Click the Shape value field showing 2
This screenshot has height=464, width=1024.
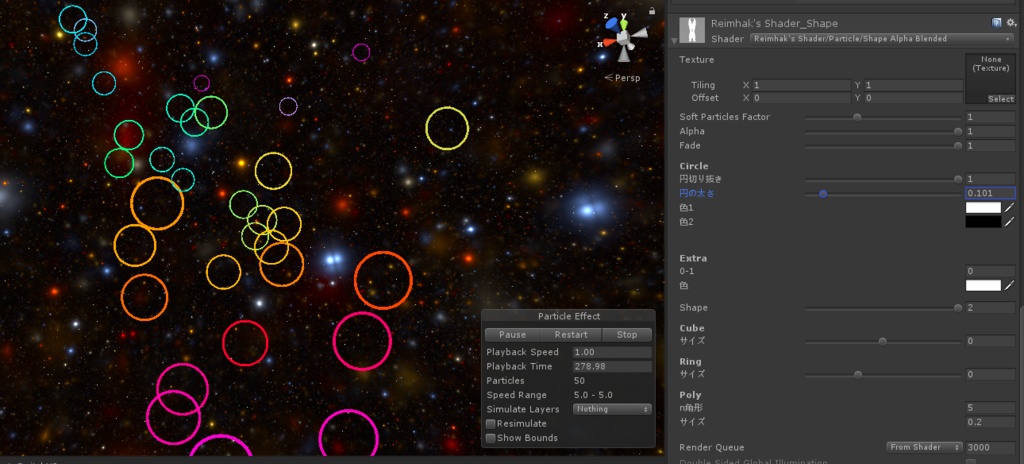click(991, 308)
